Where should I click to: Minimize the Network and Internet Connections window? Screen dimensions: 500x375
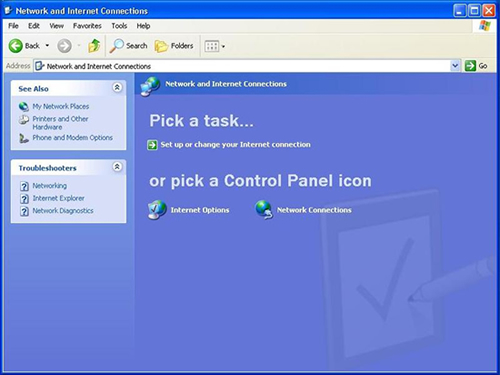(x=459, y=11)
